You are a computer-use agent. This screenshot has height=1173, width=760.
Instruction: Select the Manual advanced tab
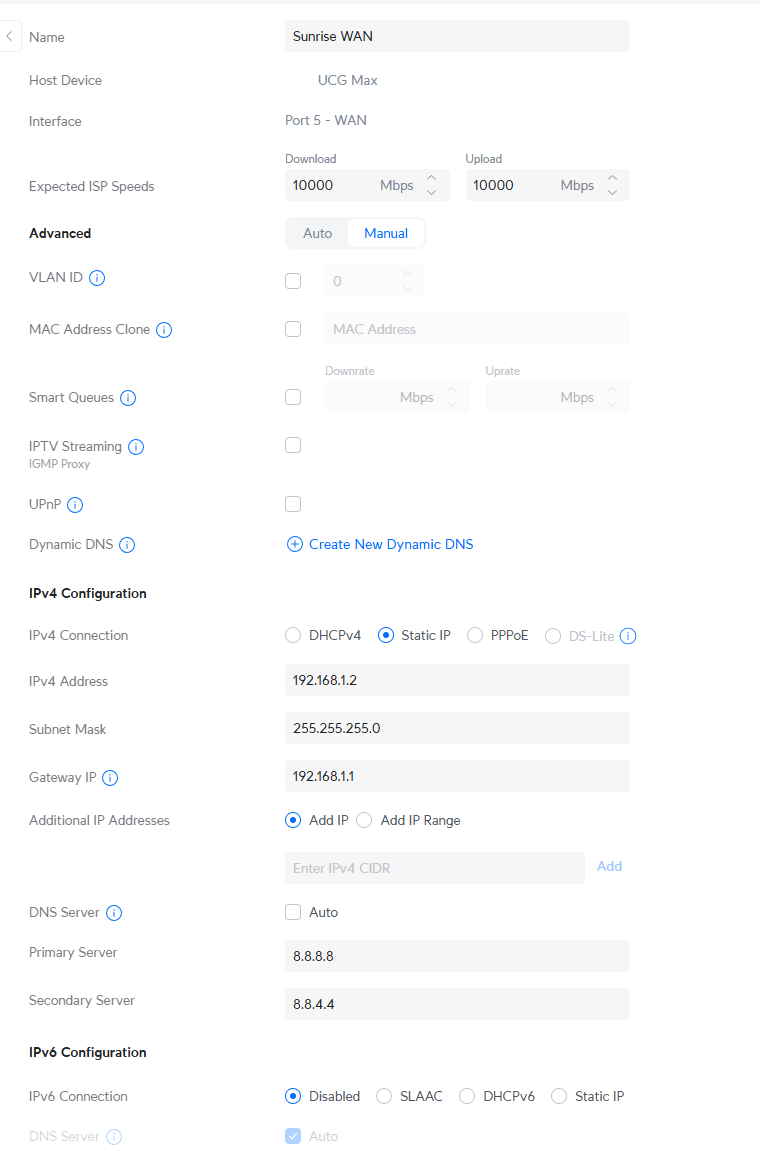(x=386, y=233)
